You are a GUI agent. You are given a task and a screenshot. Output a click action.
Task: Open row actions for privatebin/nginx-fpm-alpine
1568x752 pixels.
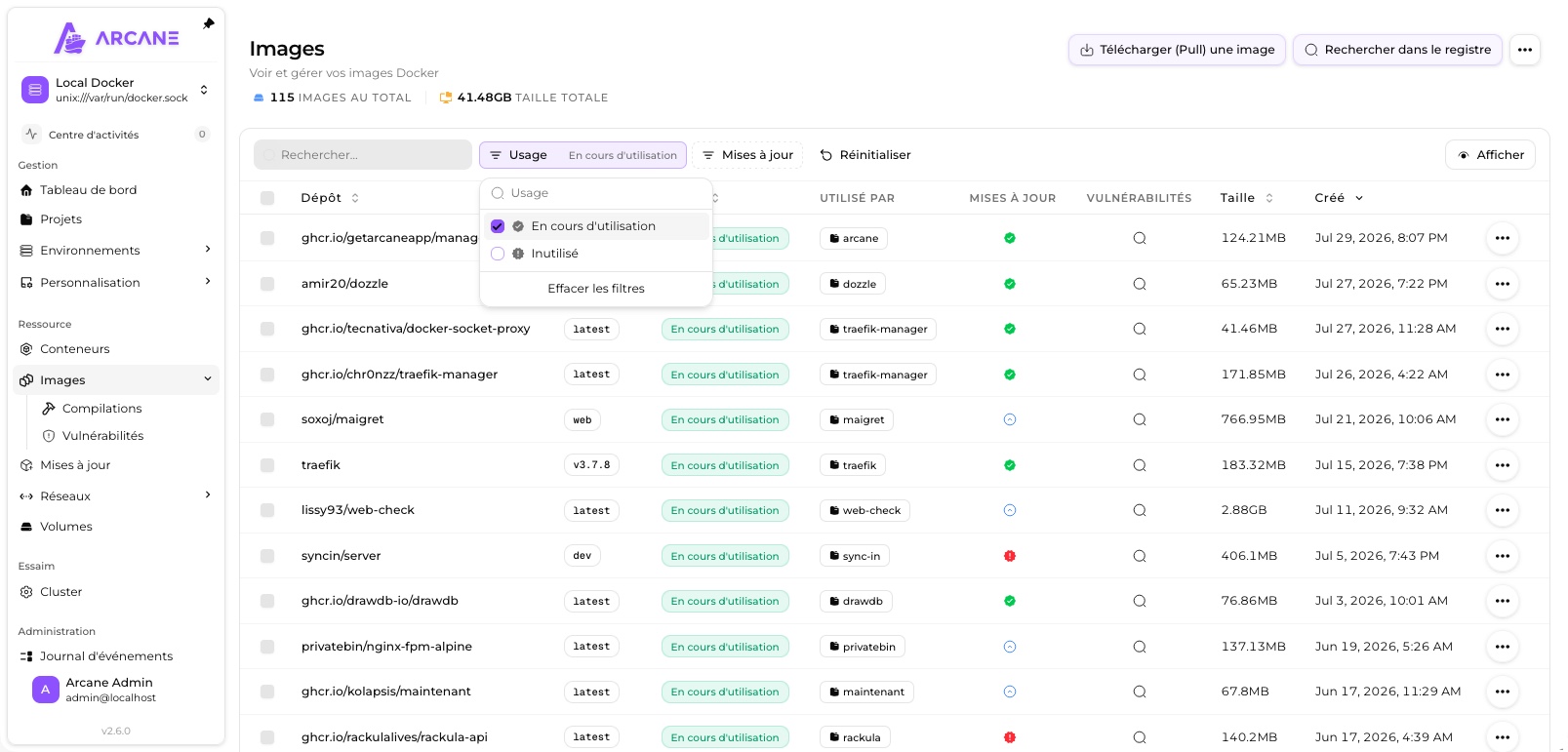(1502, 647)
